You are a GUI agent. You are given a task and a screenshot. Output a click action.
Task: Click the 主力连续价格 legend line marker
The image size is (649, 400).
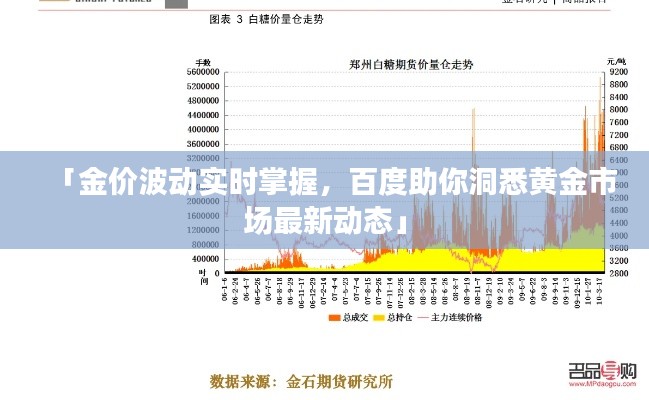pos(423,318)
